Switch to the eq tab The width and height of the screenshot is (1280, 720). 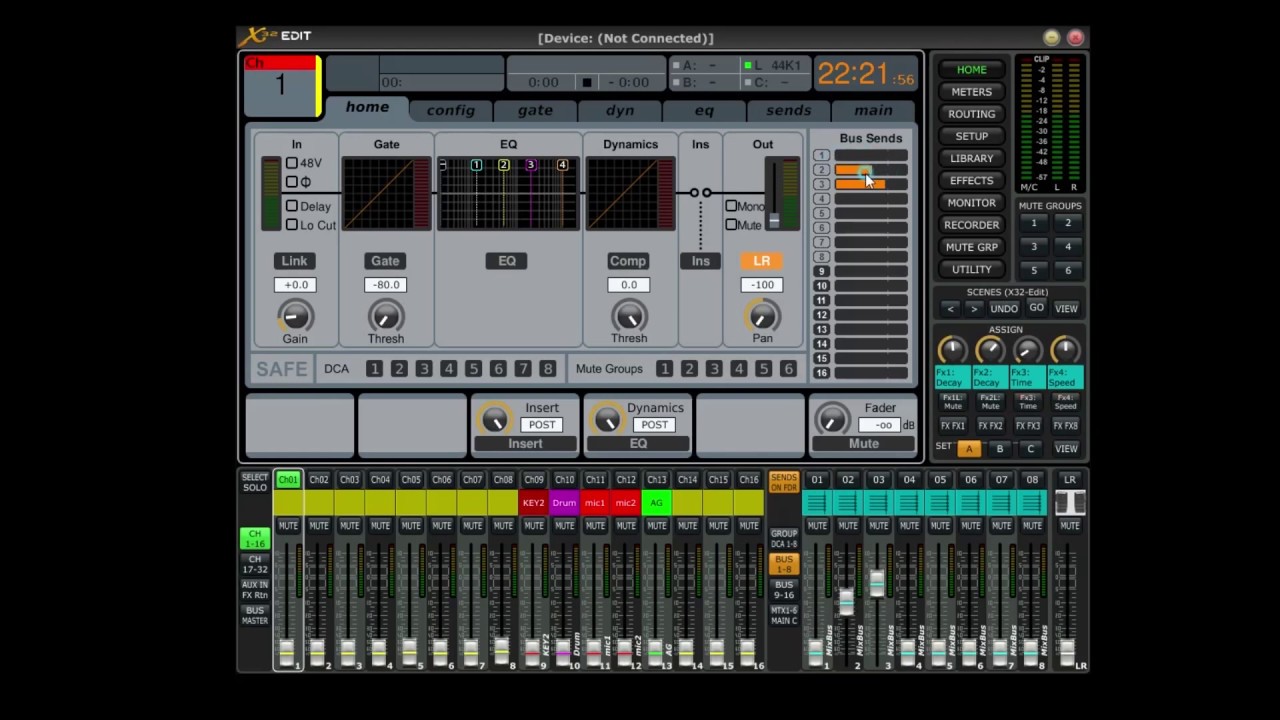704,110
